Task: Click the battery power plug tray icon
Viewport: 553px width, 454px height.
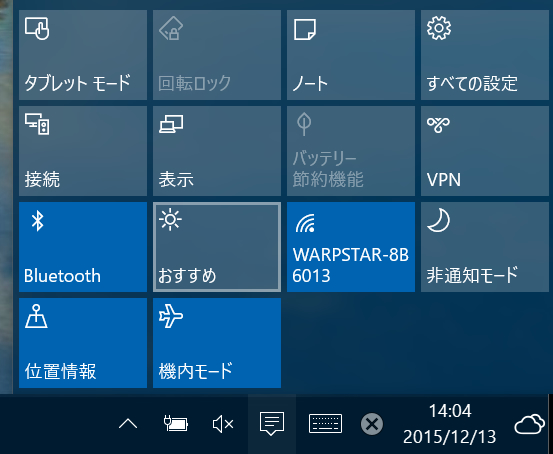Action: pos(176,424)
